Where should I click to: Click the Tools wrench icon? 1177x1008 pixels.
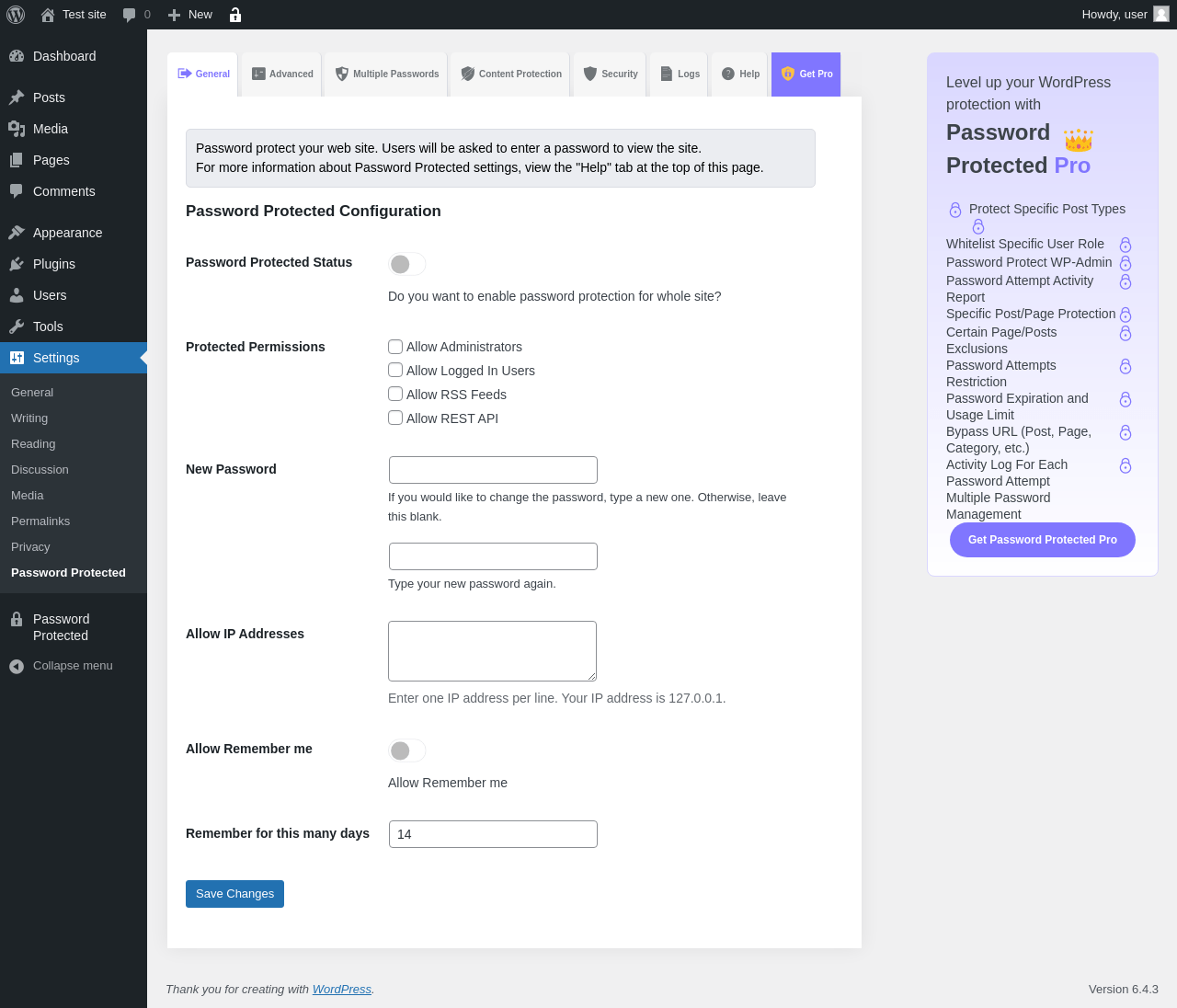pyautogui.click(x=17, y=326)
